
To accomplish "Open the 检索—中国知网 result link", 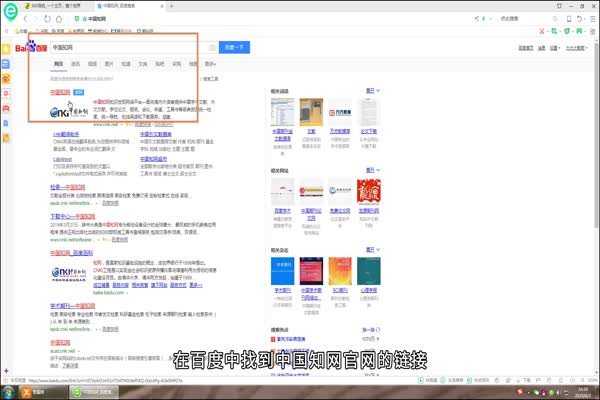I will pyautogui.click(x=67, y=187).
